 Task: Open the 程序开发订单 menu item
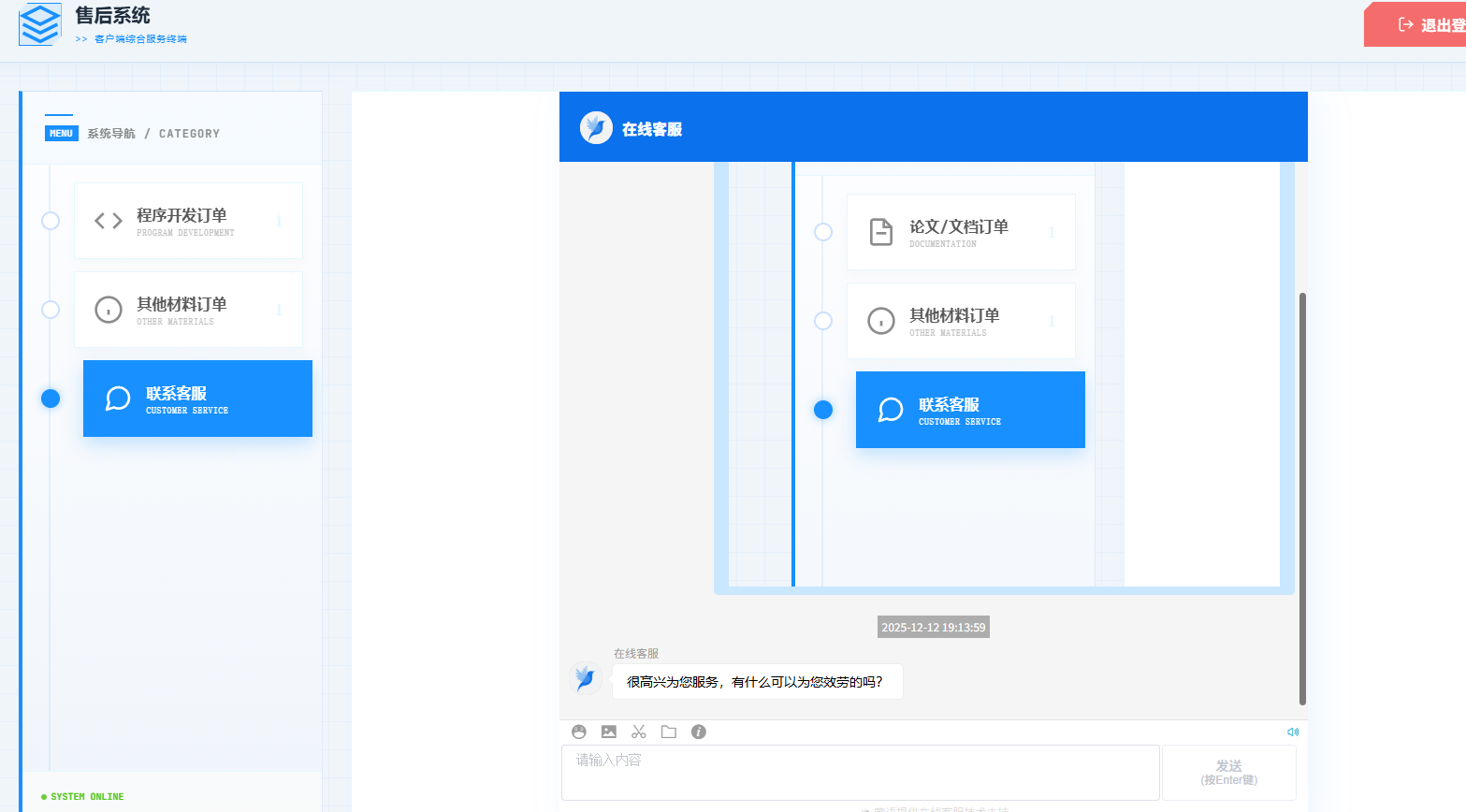(188, 221)
